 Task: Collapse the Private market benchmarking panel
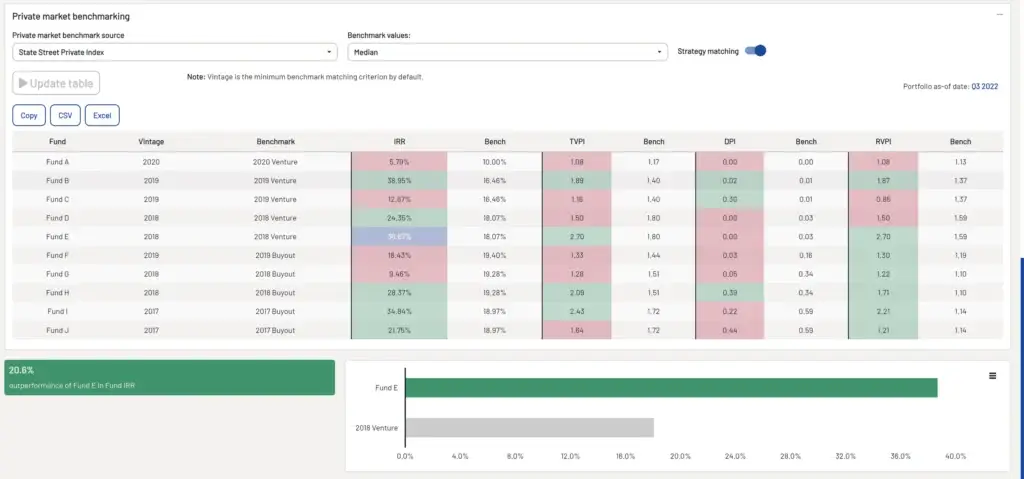tap(999, 14)
